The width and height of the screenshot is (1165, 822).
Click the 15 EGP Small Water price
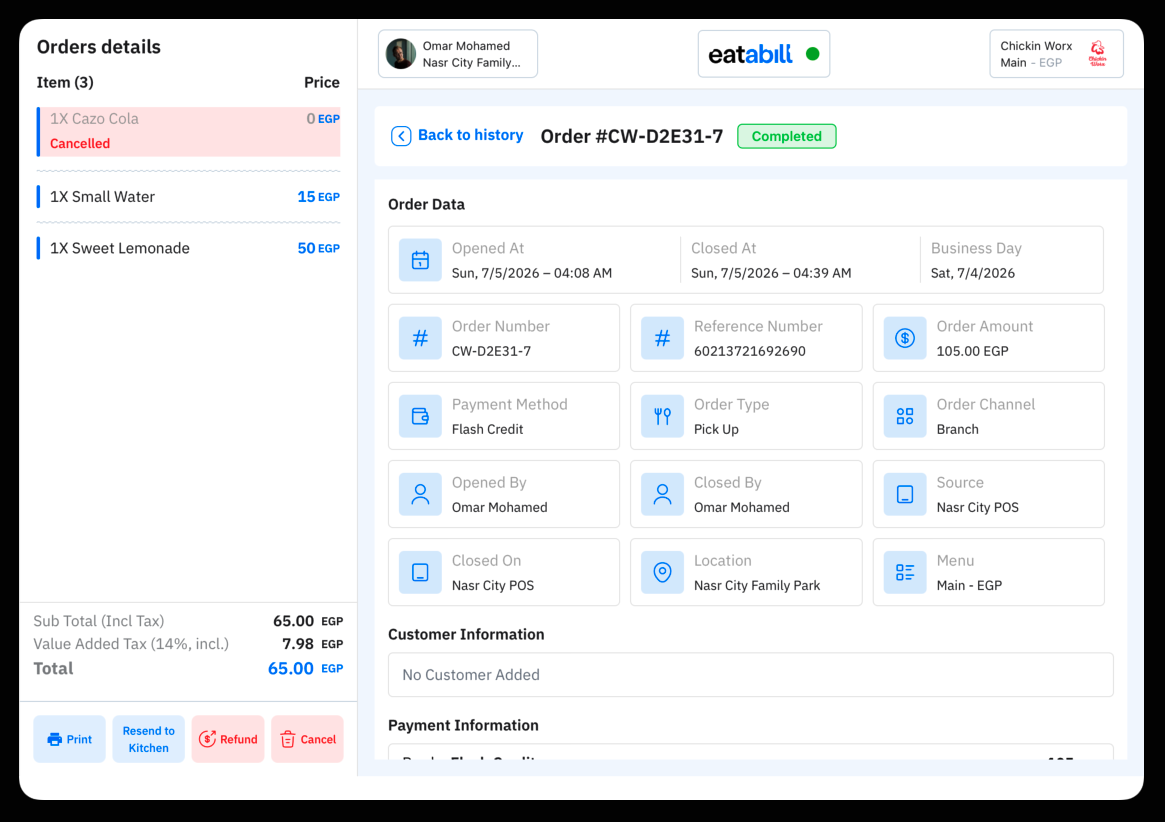319,197
